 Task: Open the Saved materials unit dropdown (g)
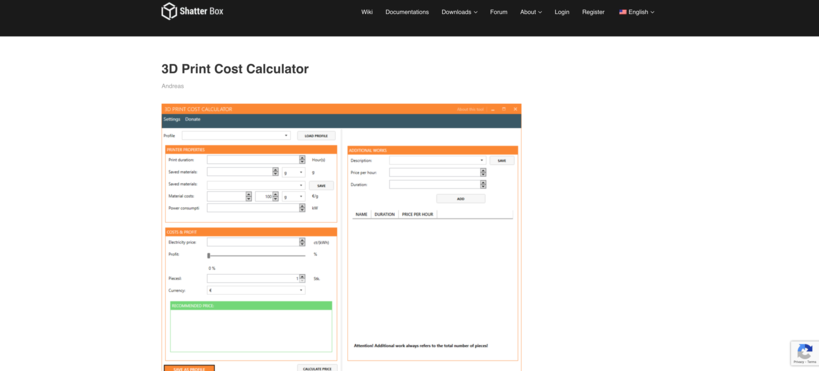click(294, 172)
